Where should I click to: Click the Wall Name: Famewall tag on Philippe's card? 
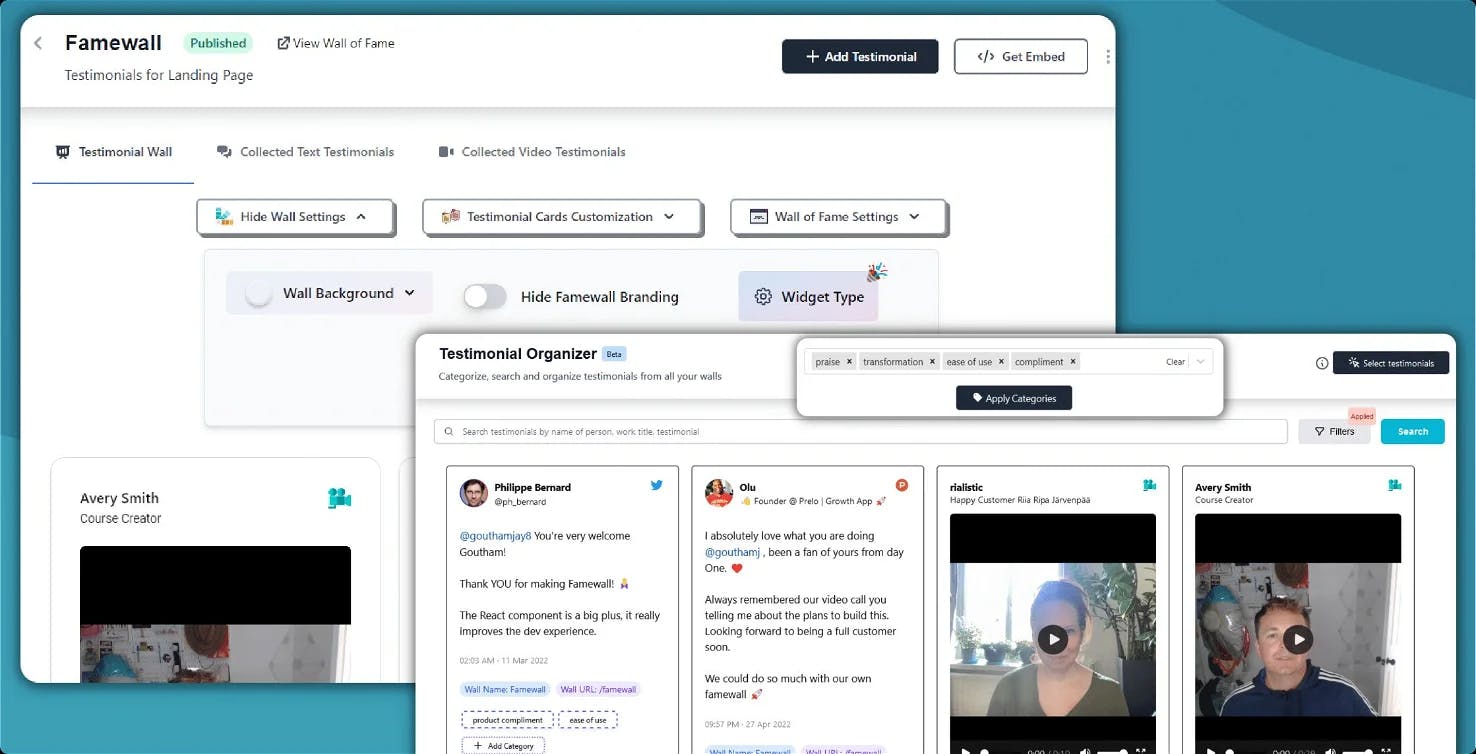tap(505, 690)
